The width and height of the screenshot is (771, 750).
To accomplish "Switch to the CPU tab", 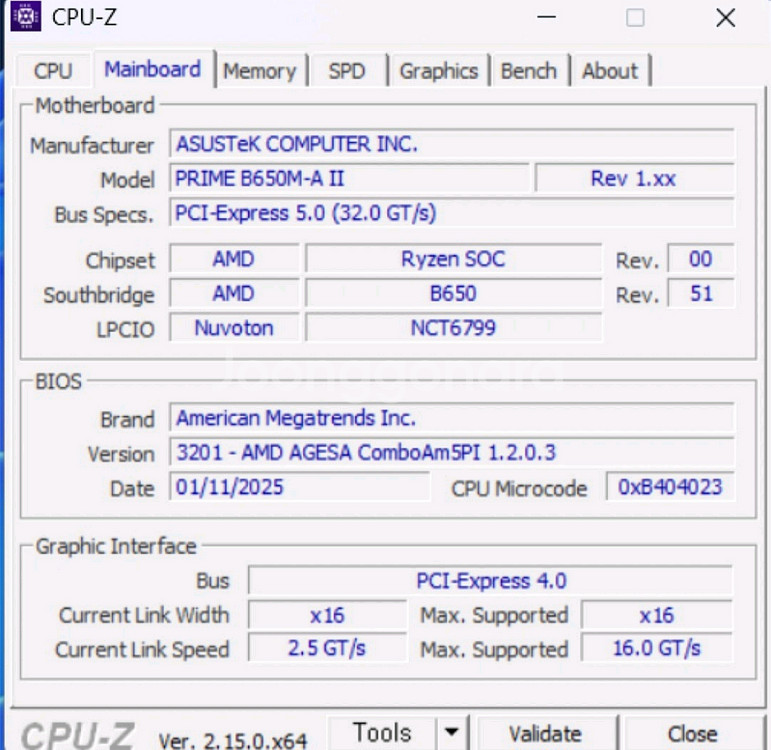I will pos(53,71).
